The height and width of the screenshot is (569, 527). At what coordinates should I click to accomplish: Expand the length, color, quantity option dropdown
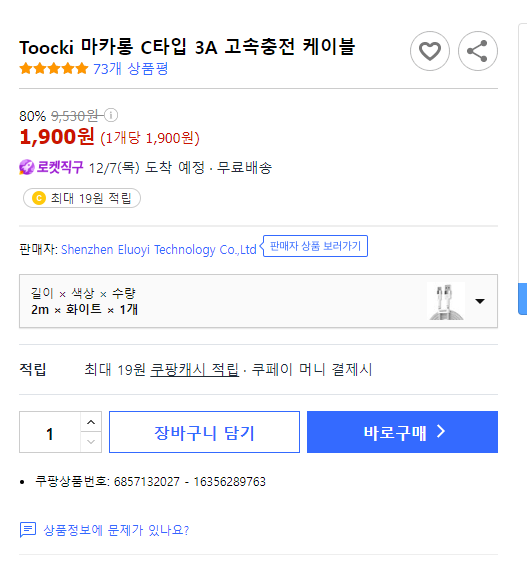tap(258, 301)
